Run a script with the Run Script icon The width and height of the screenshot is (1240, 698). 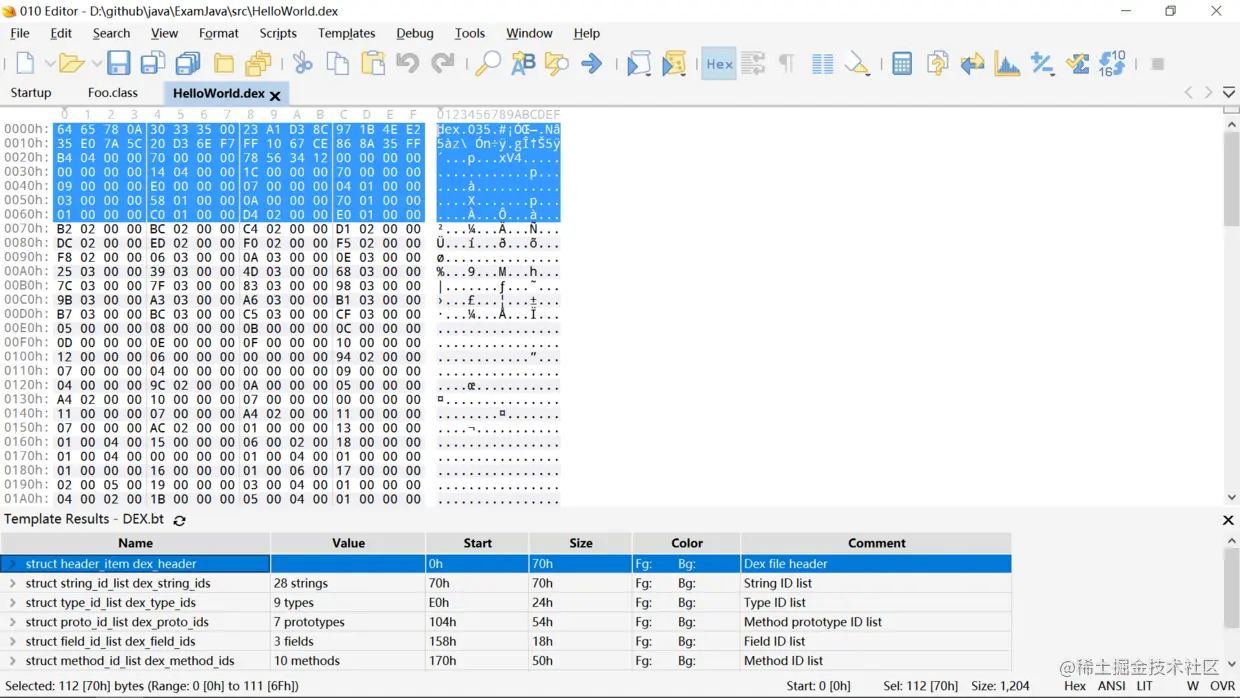click(x=638, y=64)
